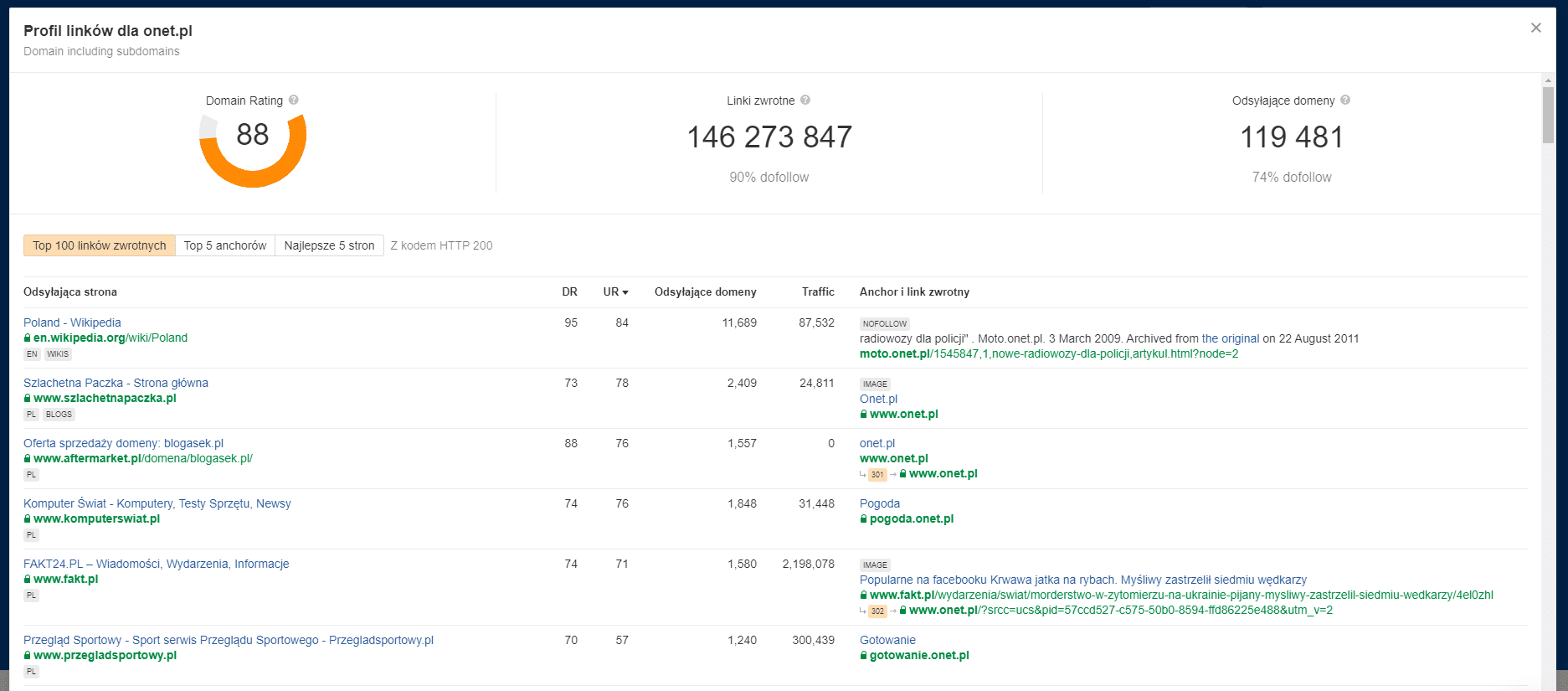Screen dimensions: 1568x691
Task: Open the Komputer Świat page title link
Action: click(x=157, y=503)
